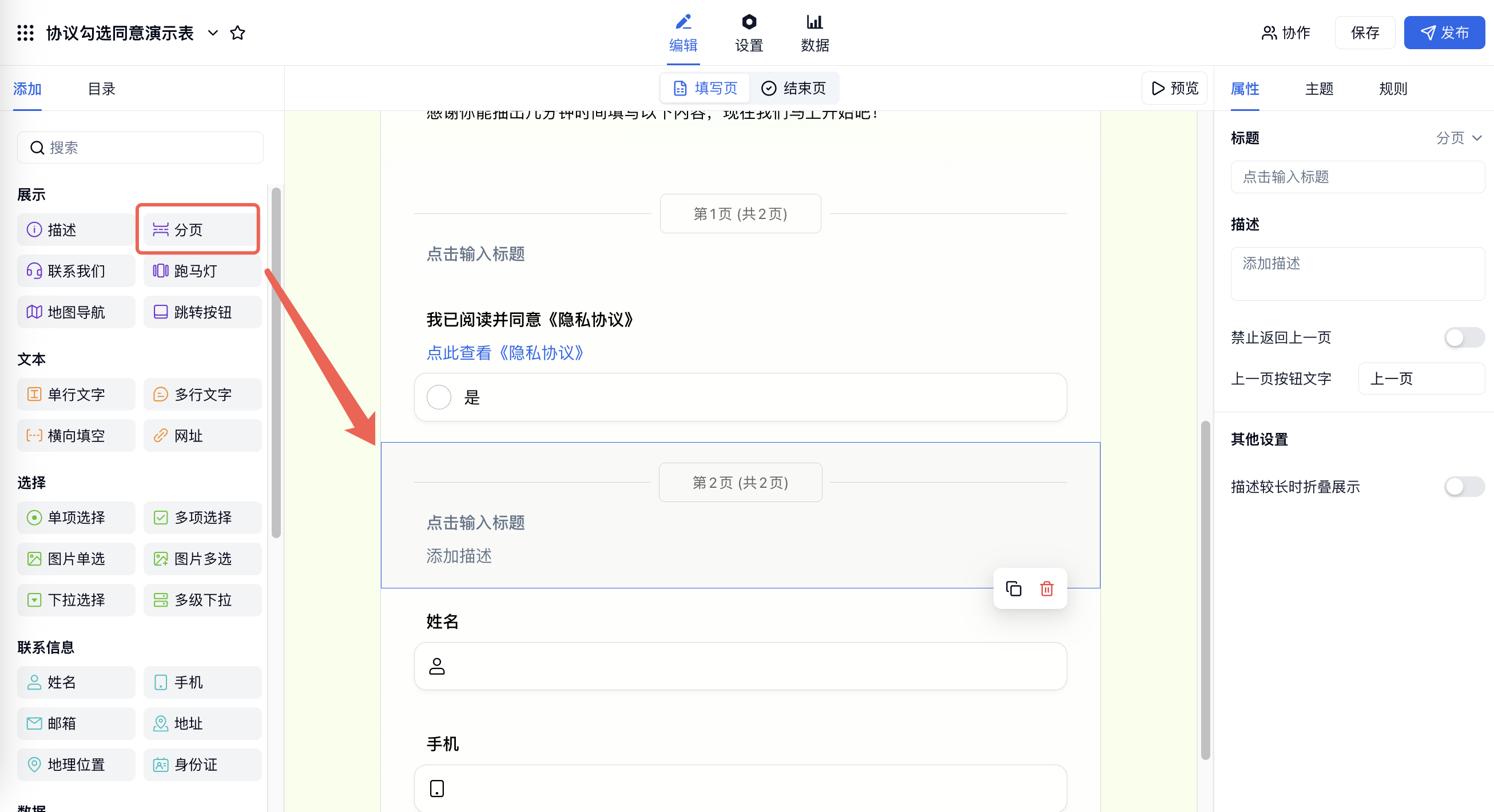1494x812 pixels.
Task: Add a 多行文字 multi-line text field
Action: 202,395
